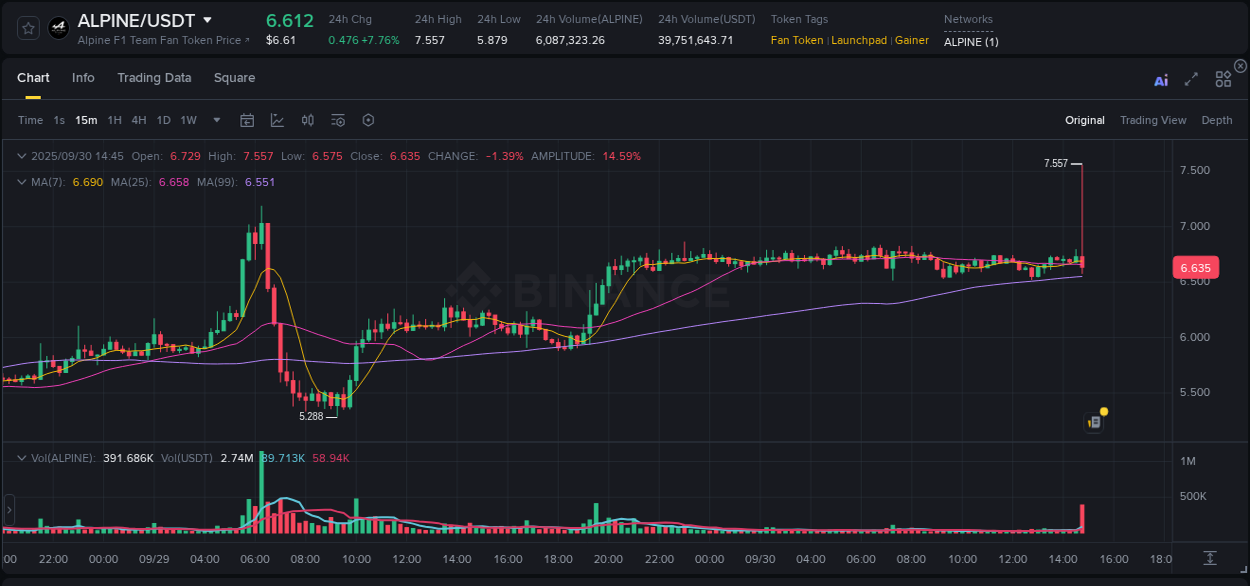Open the calendar date range picker

click(x=247, y=120)
